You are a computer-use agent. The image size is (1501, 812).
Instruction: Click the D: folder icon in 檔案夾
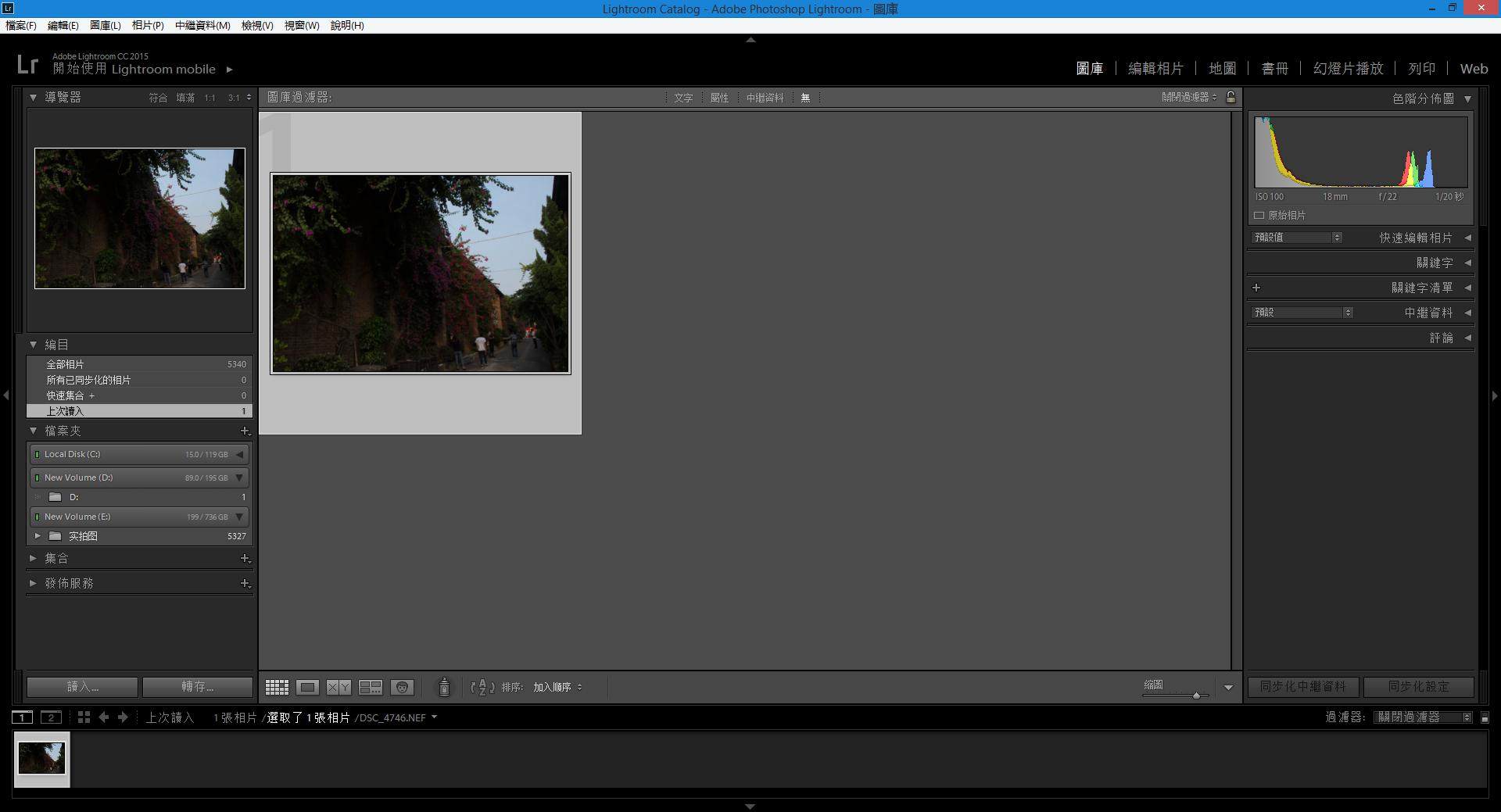56,497
